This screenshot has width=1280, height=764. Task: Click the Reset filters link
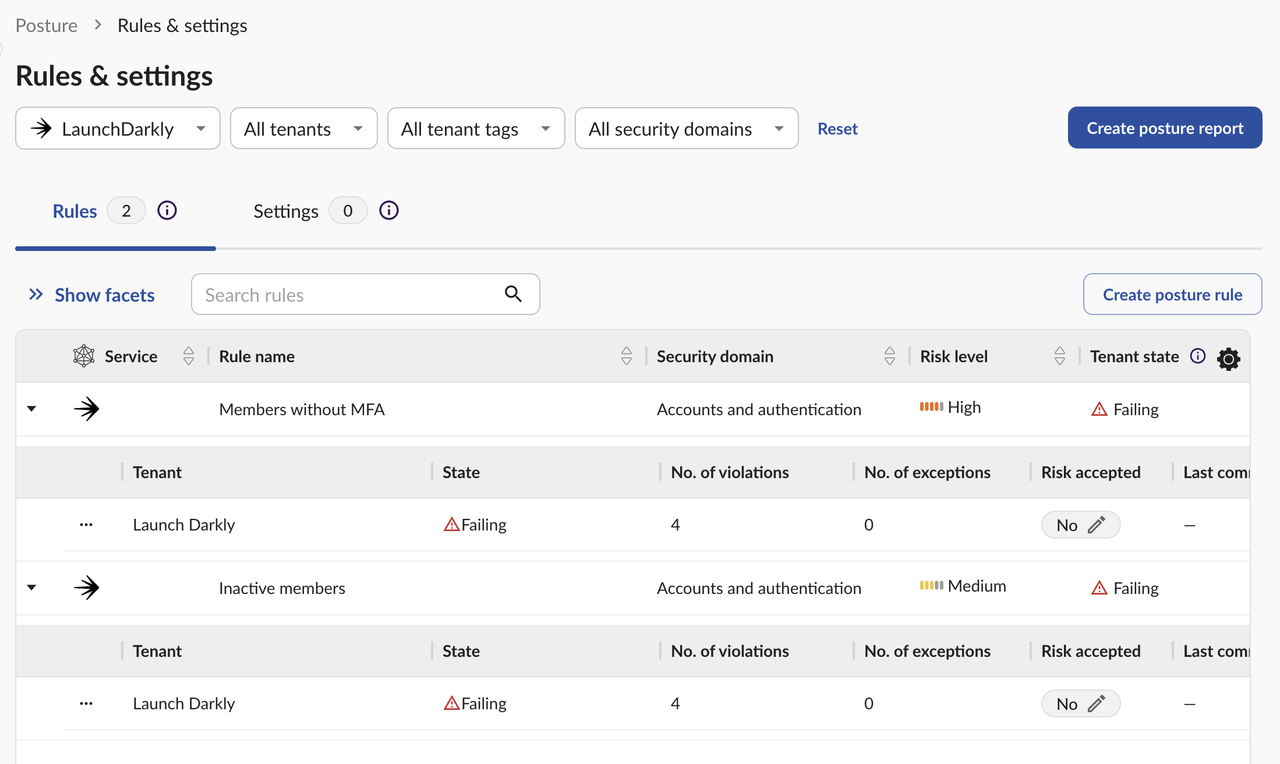[x=837, y=129]
